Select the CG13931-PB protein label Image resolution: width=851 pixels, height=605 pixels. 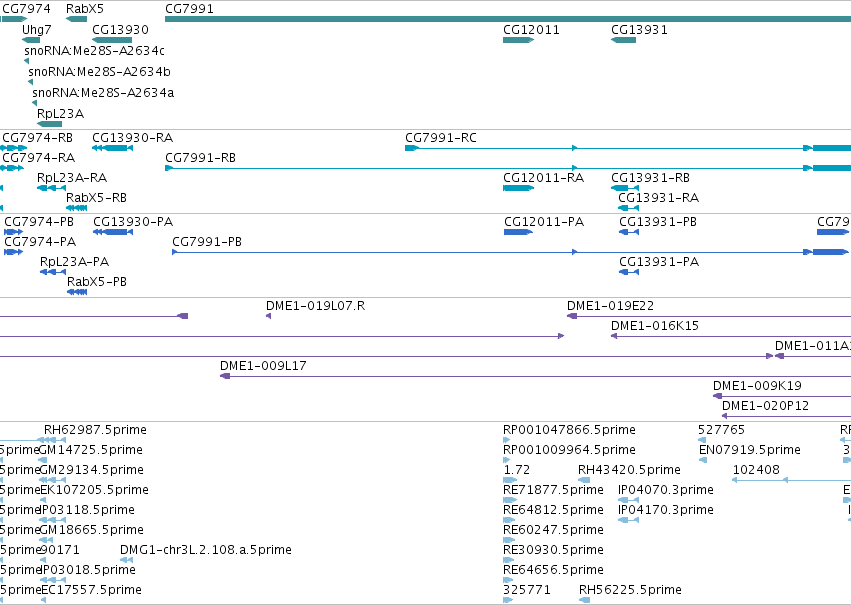point(658,222)
